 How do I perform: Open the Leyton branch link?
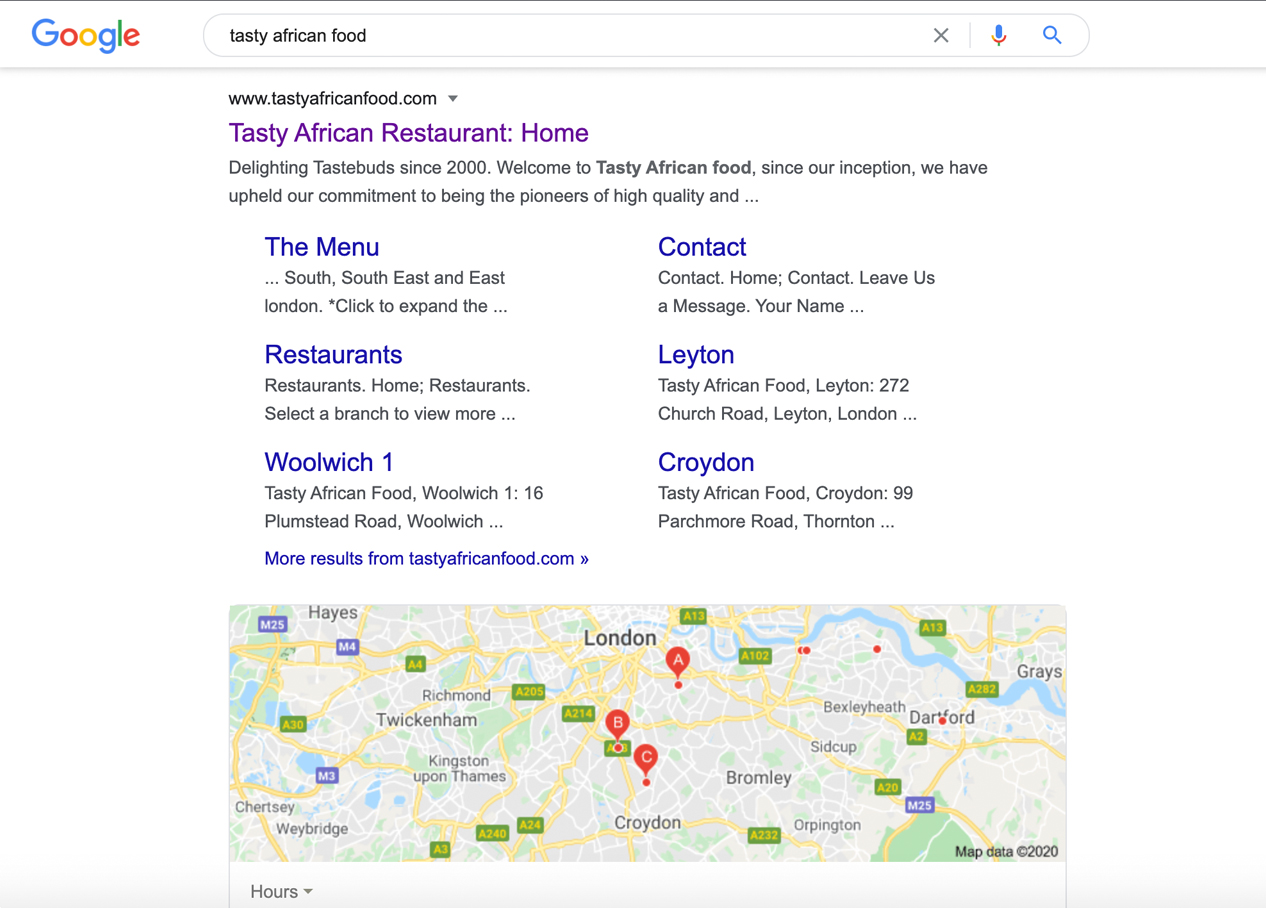pyautogui.click(x=696, y=354)
